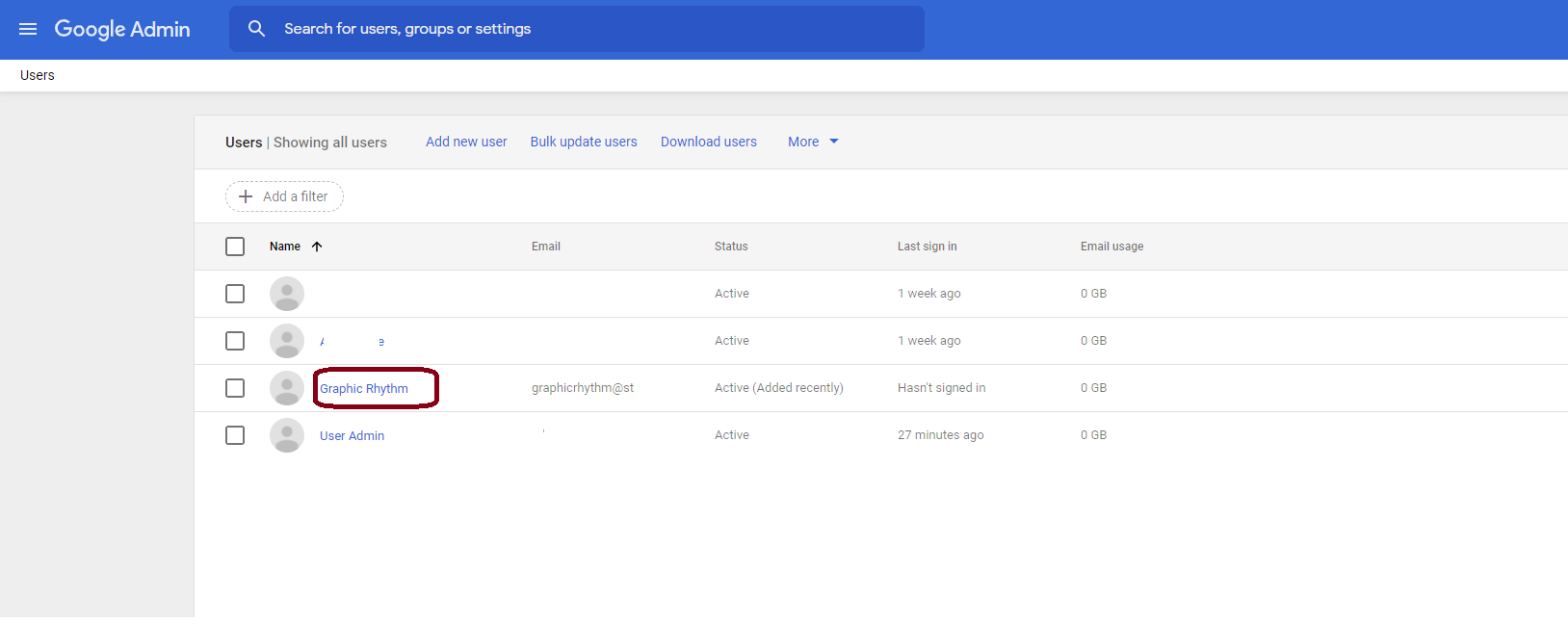
Task: Click Active status in User Admin row
Action: [732, 435]
